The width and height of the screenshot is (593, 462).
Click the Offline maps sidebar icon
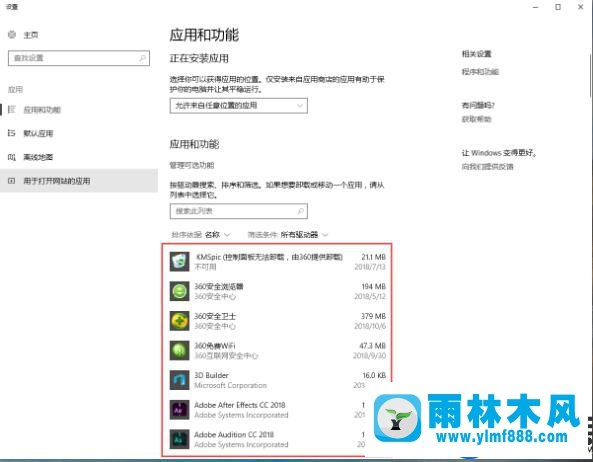(12, 157)
